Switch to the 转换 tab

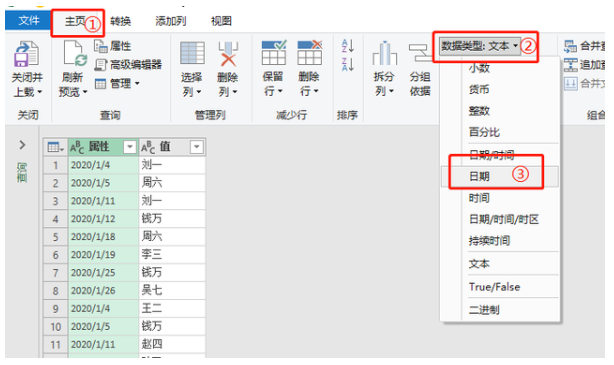(x=121, y=21)
